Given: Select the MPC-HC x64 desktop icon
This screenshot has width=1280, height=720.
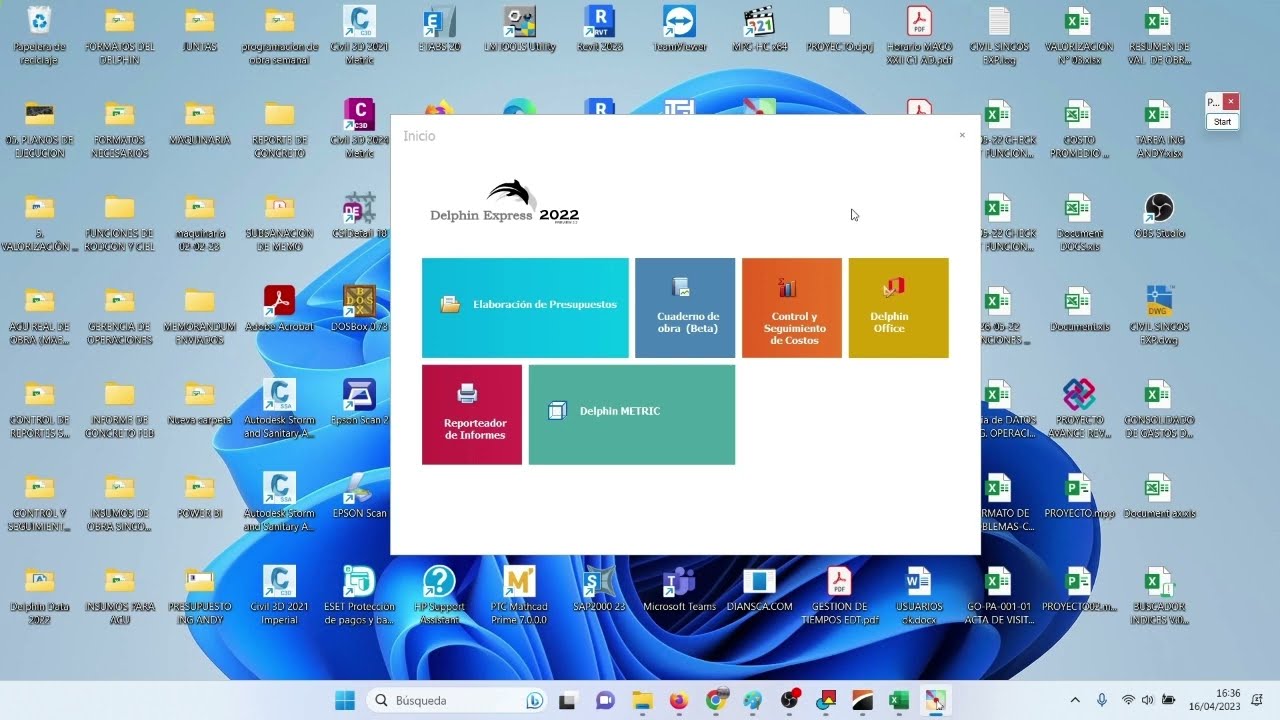Looking at the screenshot, I should pos(760,28).
